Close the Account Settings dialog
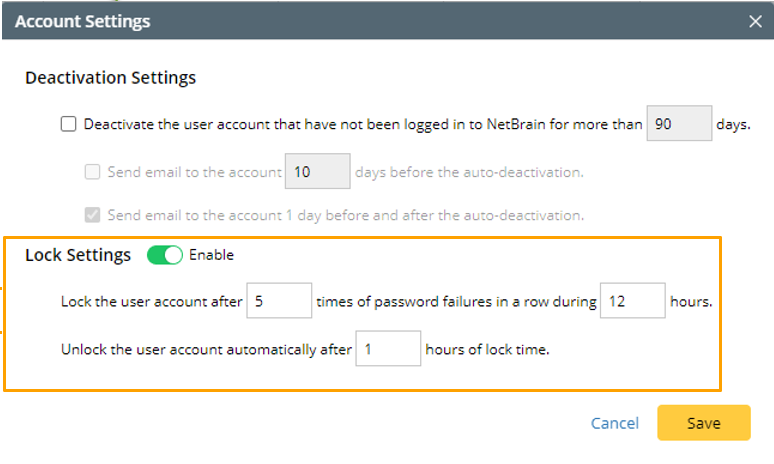Image resolution: width=774 pixels, height=464 pixels. point(755,20)
